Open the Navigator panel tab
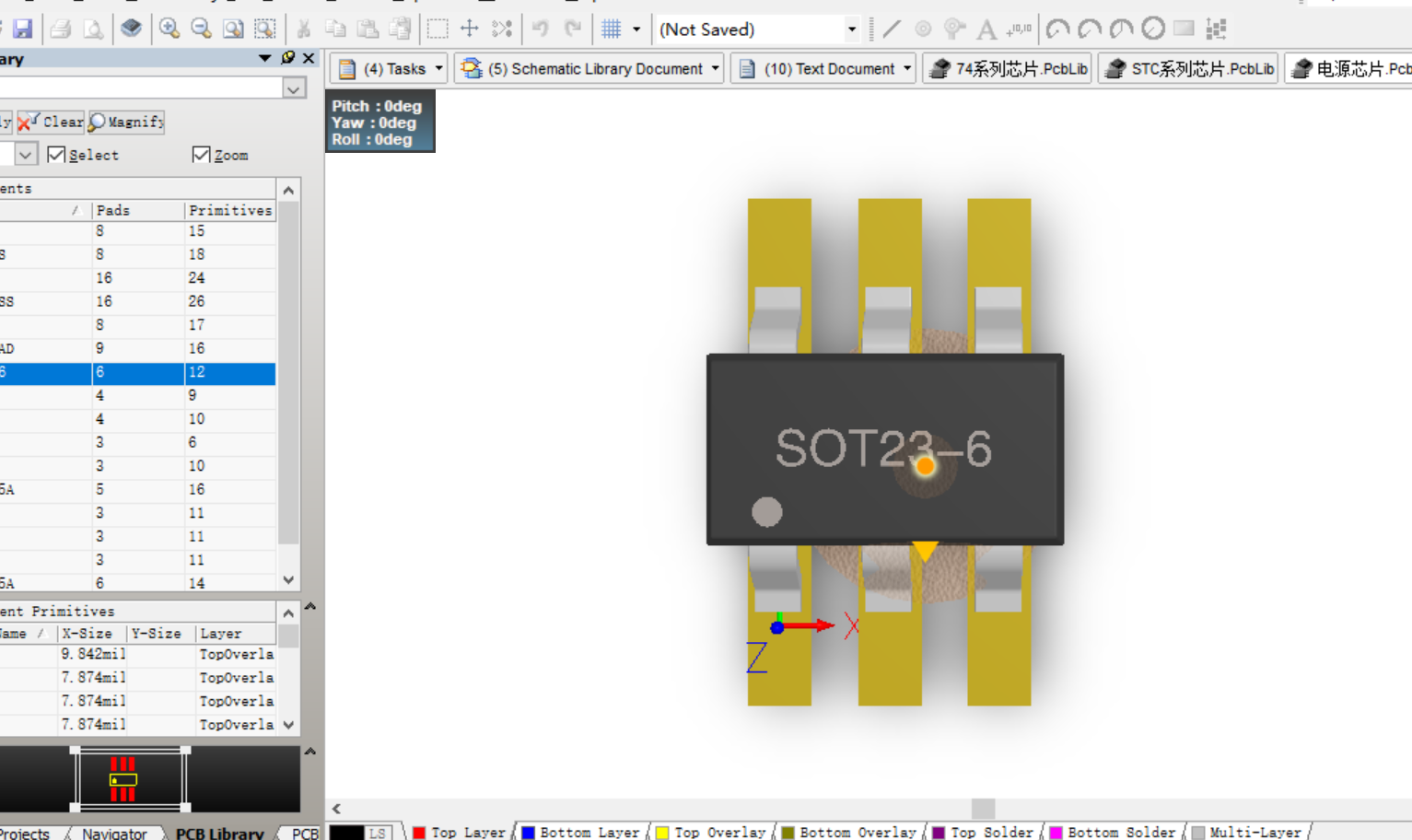The width and height of the screenshot is (1412, 840). click(x=113, y=833)
